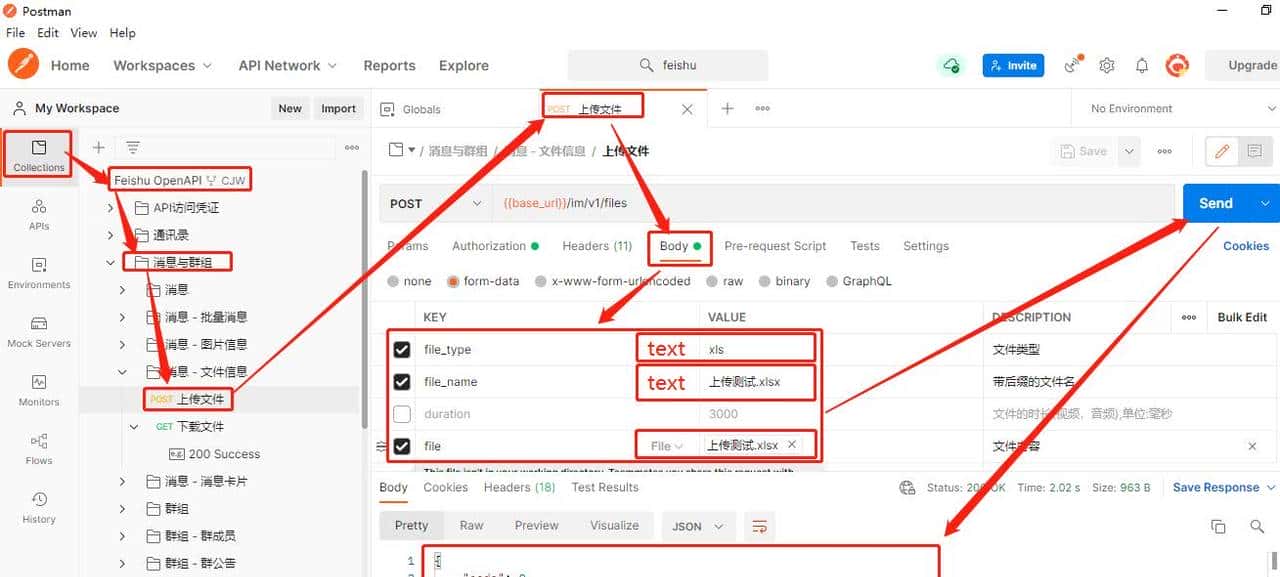This screenshot has height=577, width=1280.
Task: Copy the response body
Action: 1218,526
